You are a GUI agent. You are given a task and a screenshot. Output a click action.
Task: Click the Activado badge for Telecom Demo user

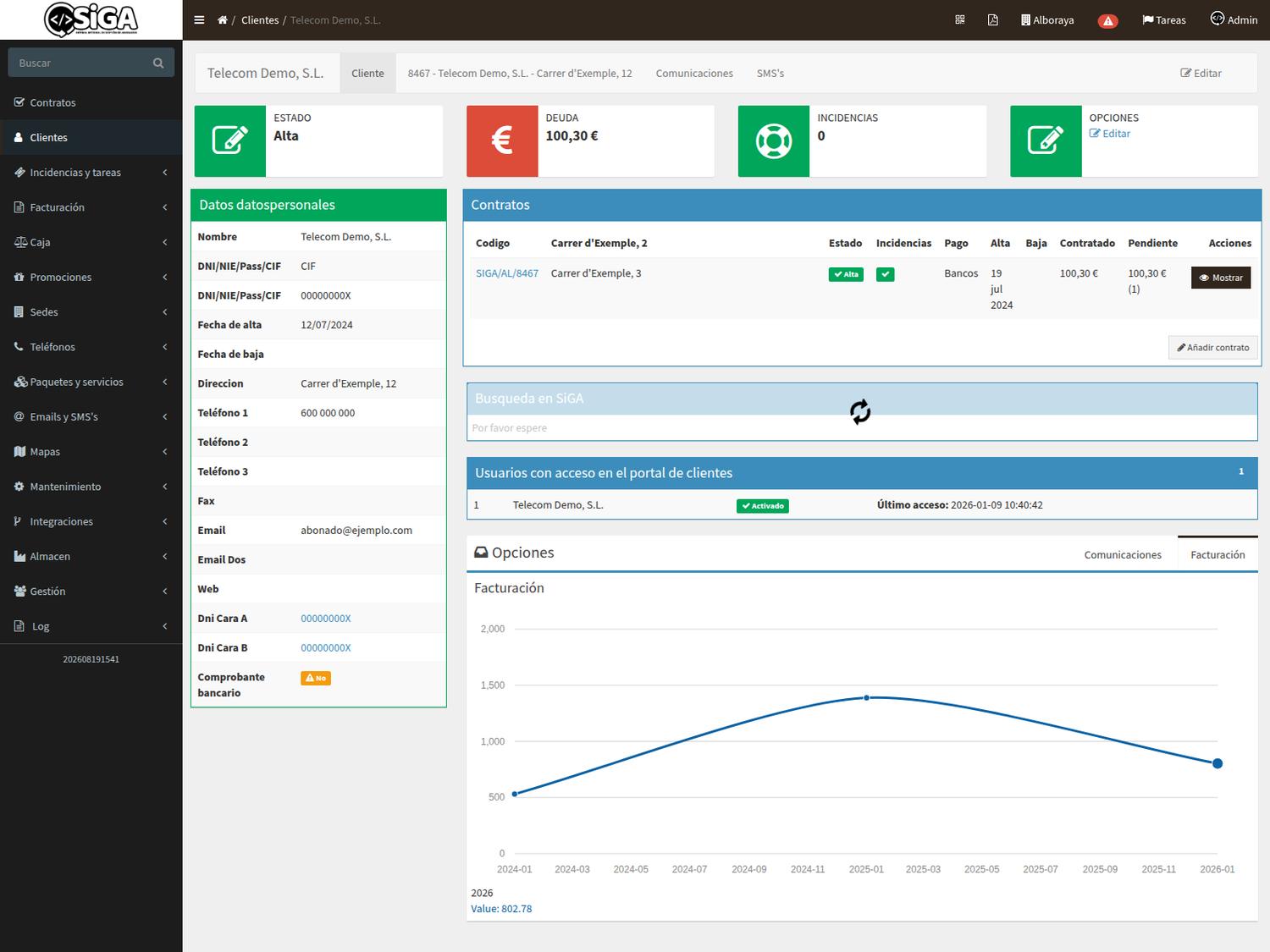[x=763, y=506]
